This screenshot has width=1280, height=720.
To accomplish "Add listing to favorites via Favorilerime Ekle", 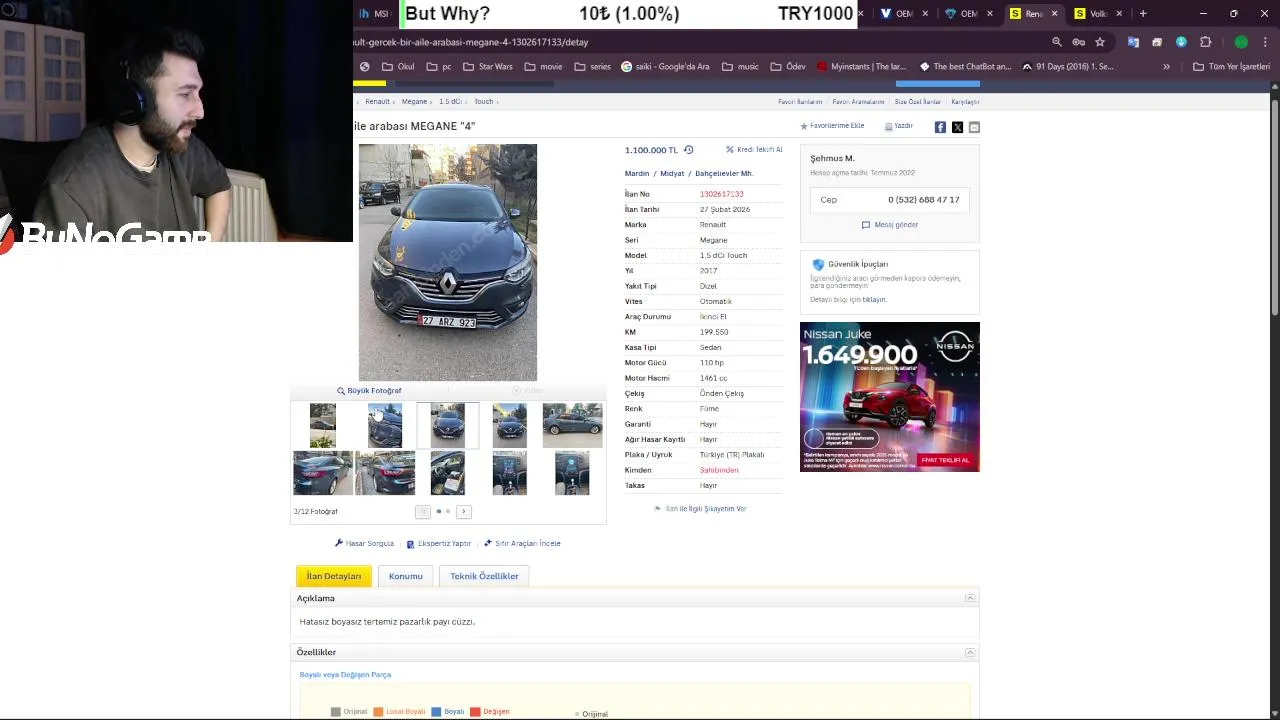I will [832, 126].
